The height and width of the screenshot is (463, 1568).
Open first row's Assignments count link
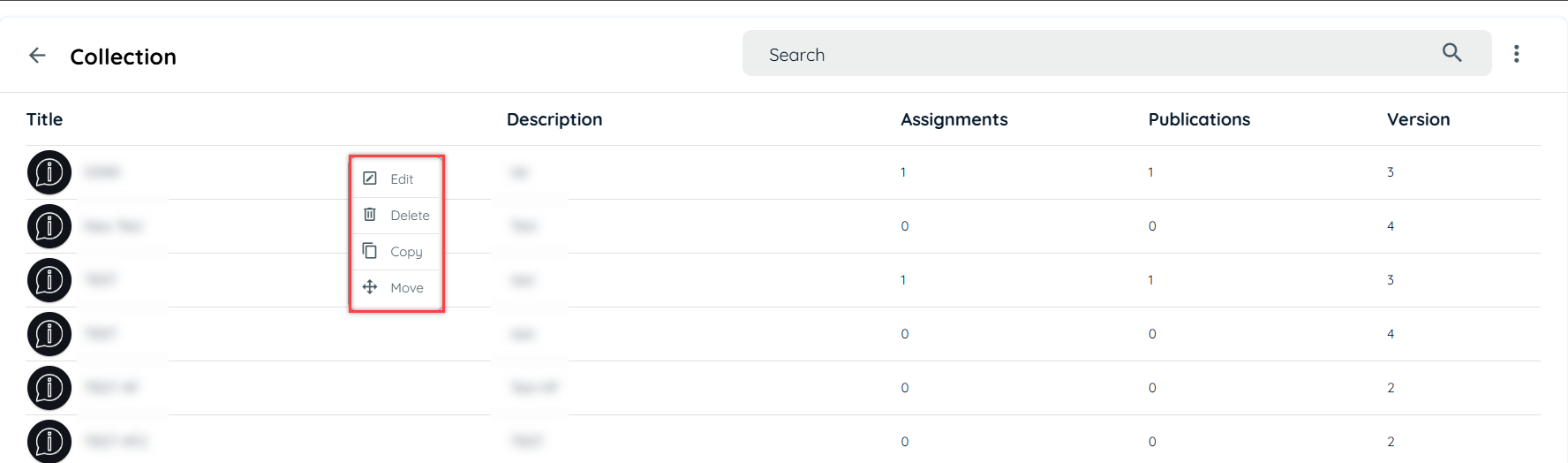(x=903, y=172)
